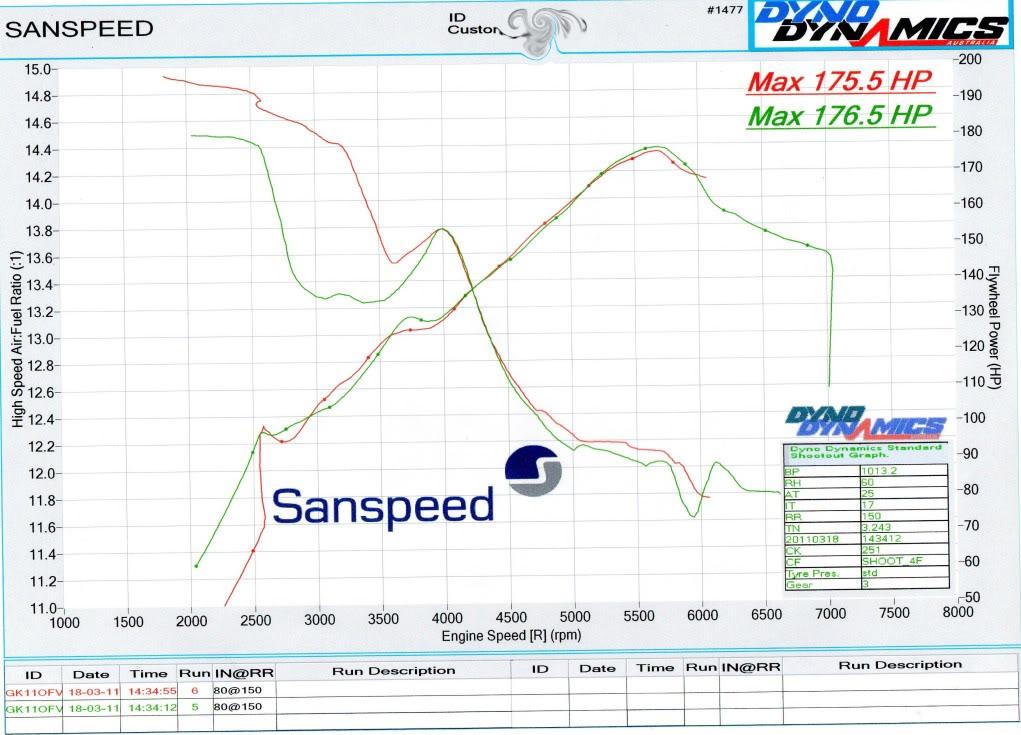Click the IT value 17 in info box

pyautogui.click(x=867, y=505)
